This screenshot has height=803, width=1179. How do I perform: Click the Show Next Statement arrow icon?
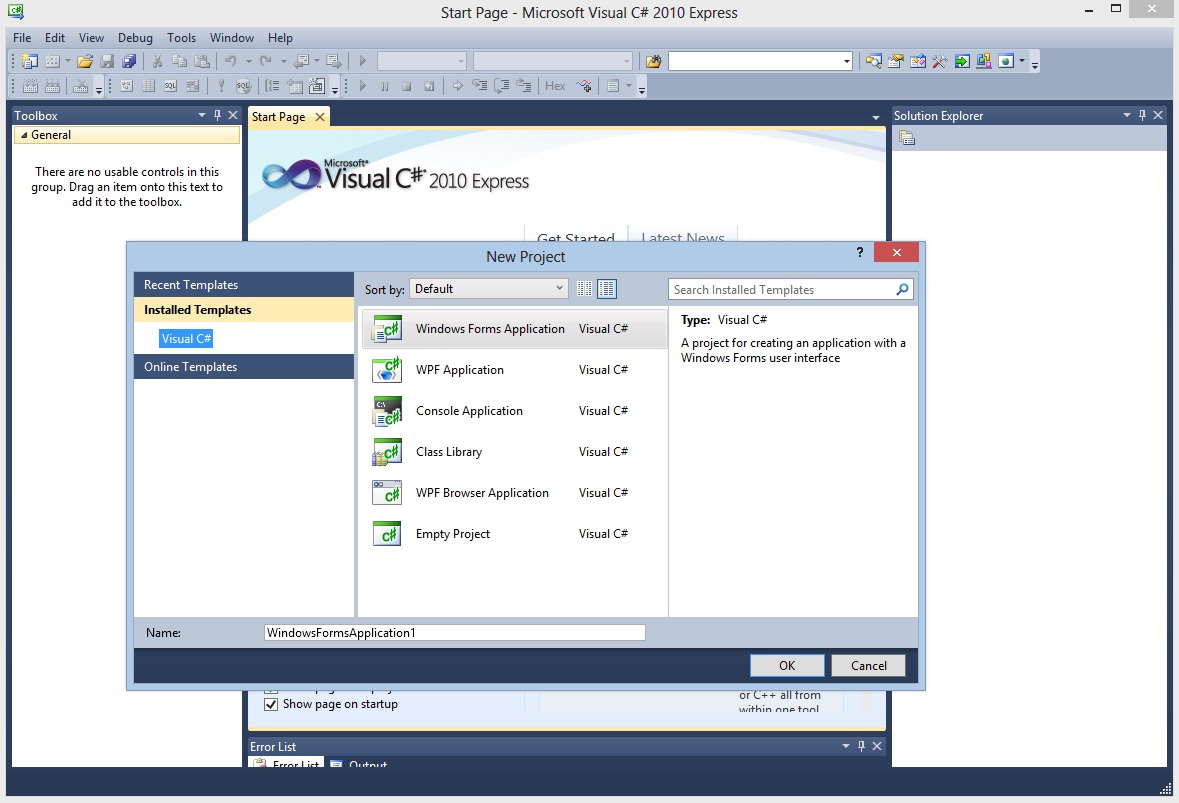[457, 86]
